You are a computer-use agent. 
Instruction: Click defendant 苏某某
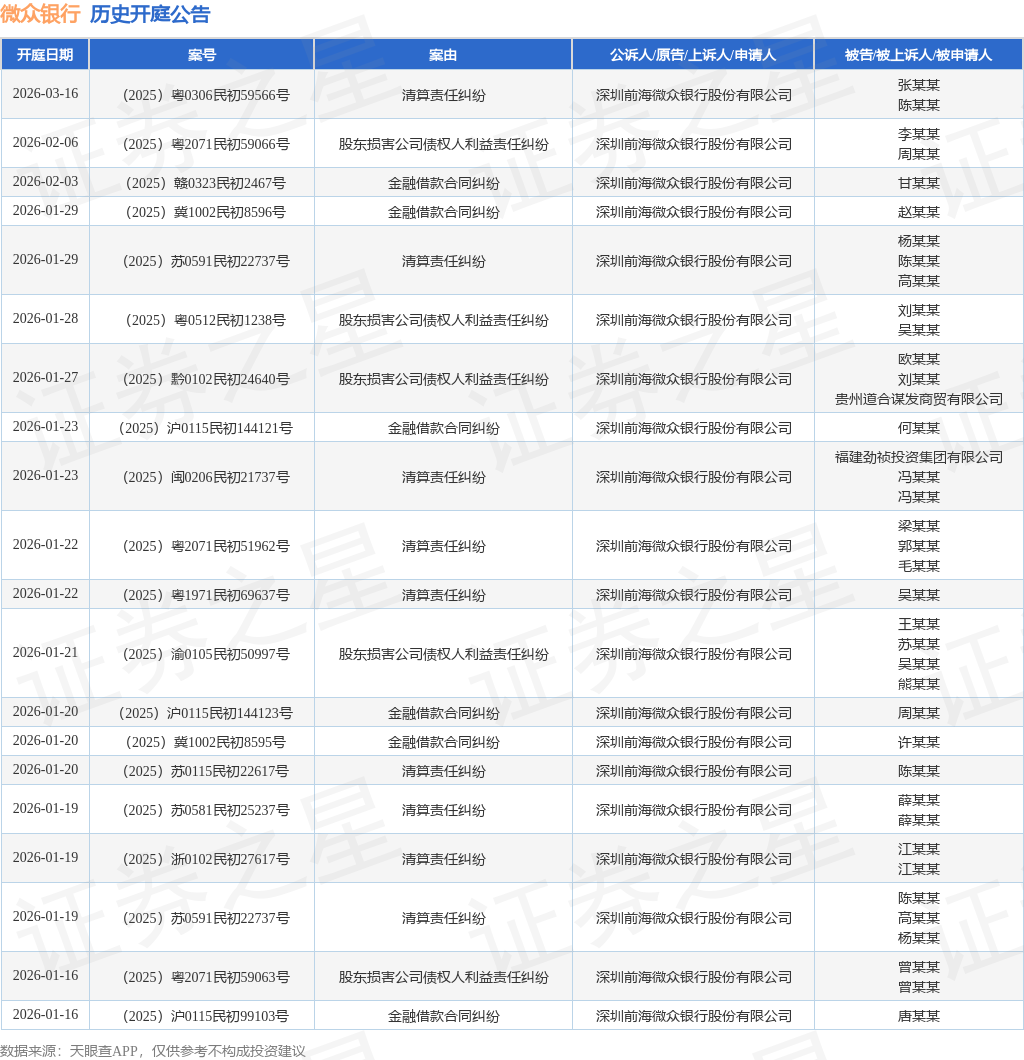point(919,644)
